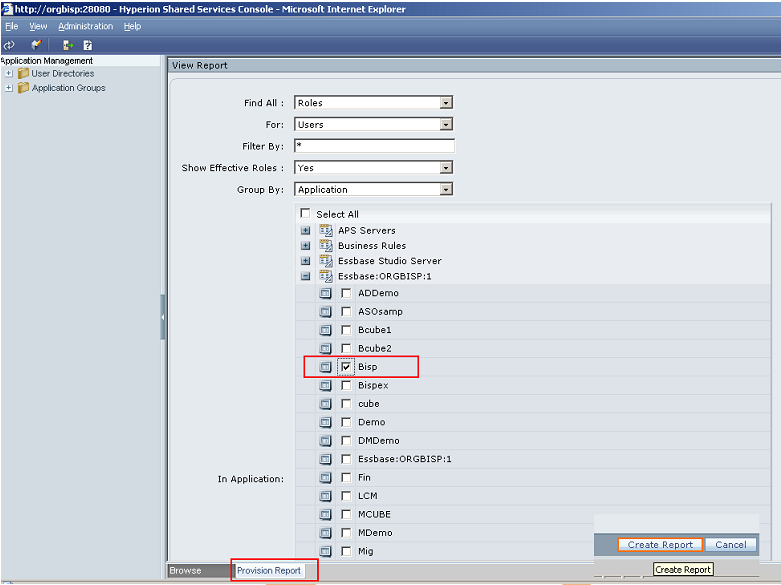Click inside the Filter By field
This screenshot has width=781, height=585.
tap(374, 146)
